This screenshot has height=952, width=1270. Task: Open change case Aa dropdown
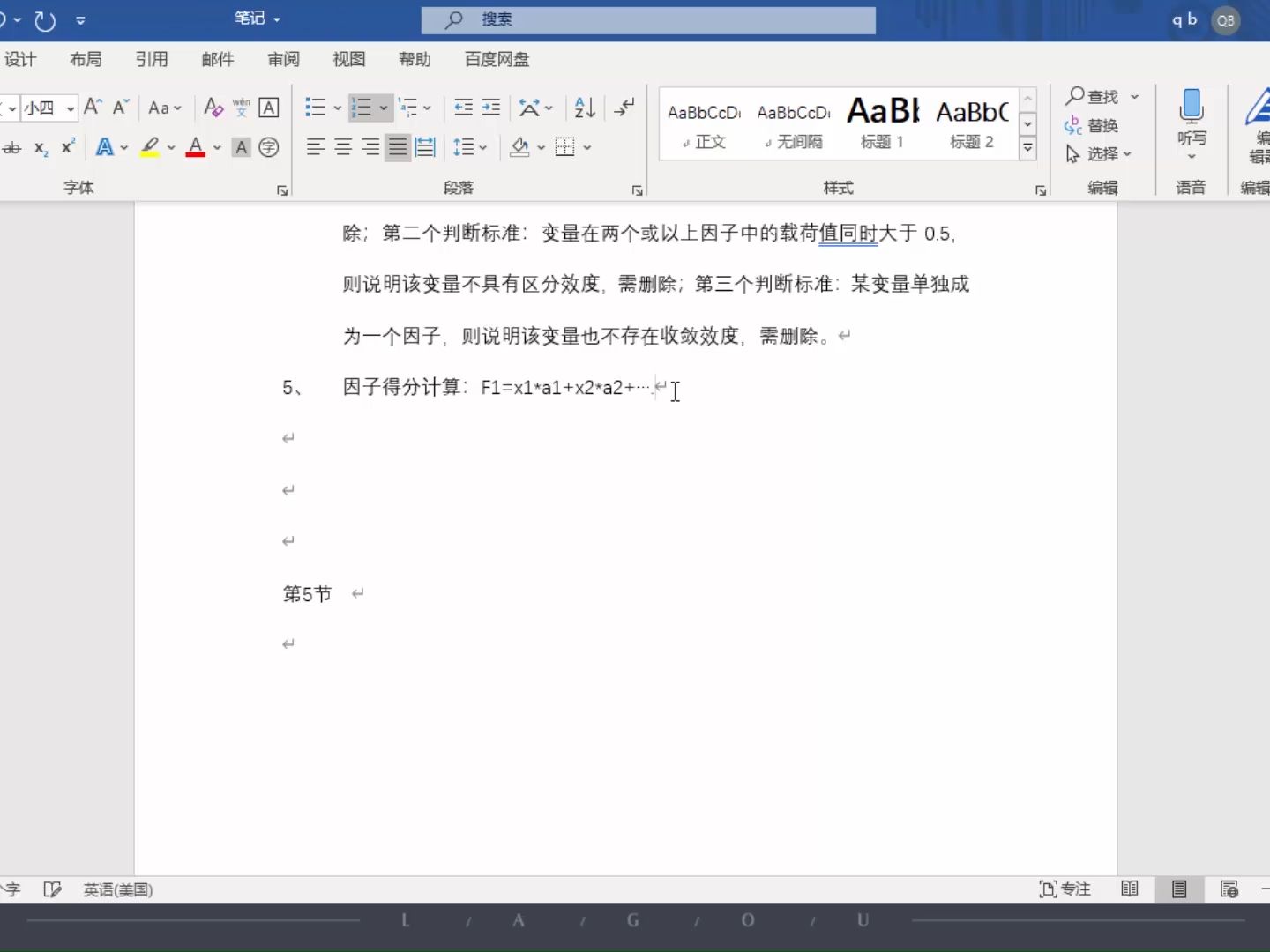pos(164,108)
